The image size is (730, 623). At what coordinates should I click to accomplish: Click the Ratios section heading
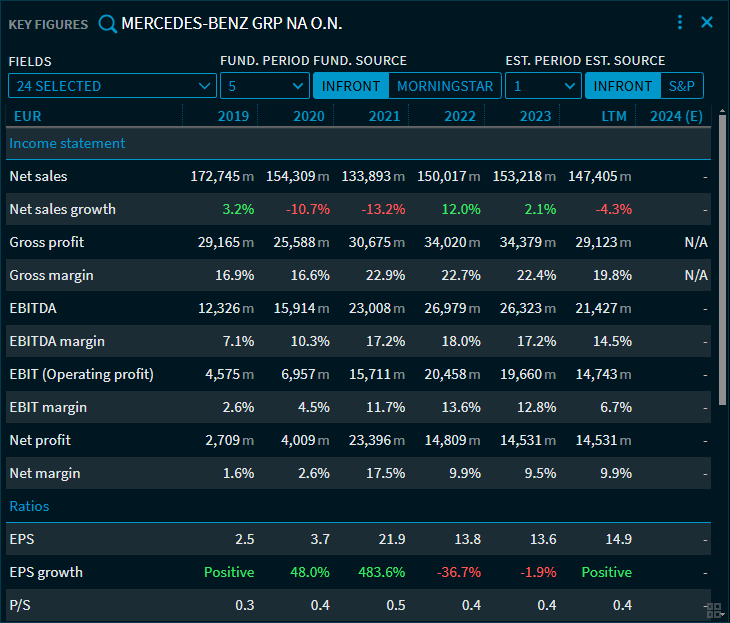point(29,506)
